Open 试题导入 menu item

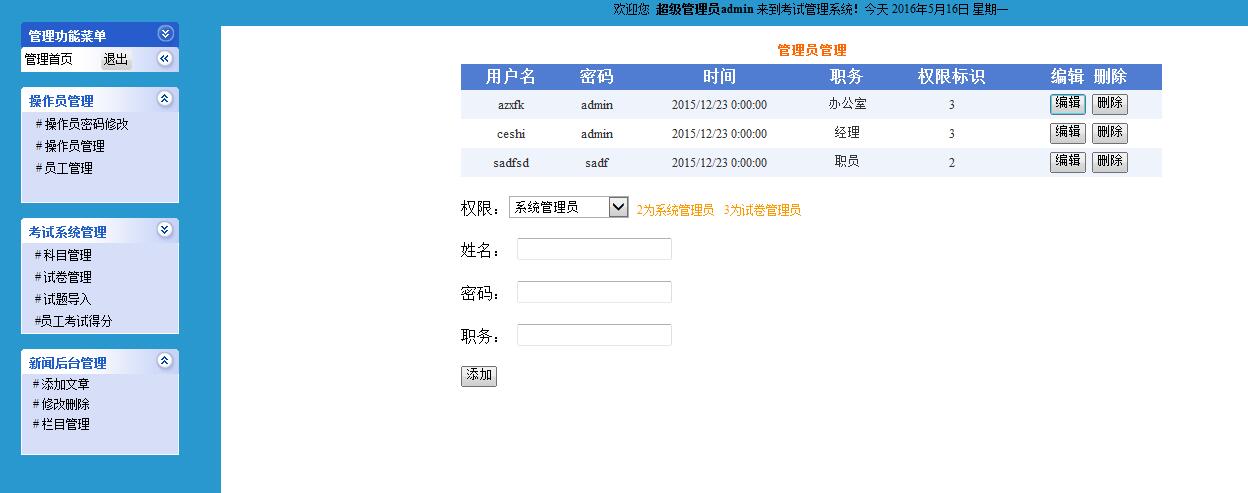67,299
